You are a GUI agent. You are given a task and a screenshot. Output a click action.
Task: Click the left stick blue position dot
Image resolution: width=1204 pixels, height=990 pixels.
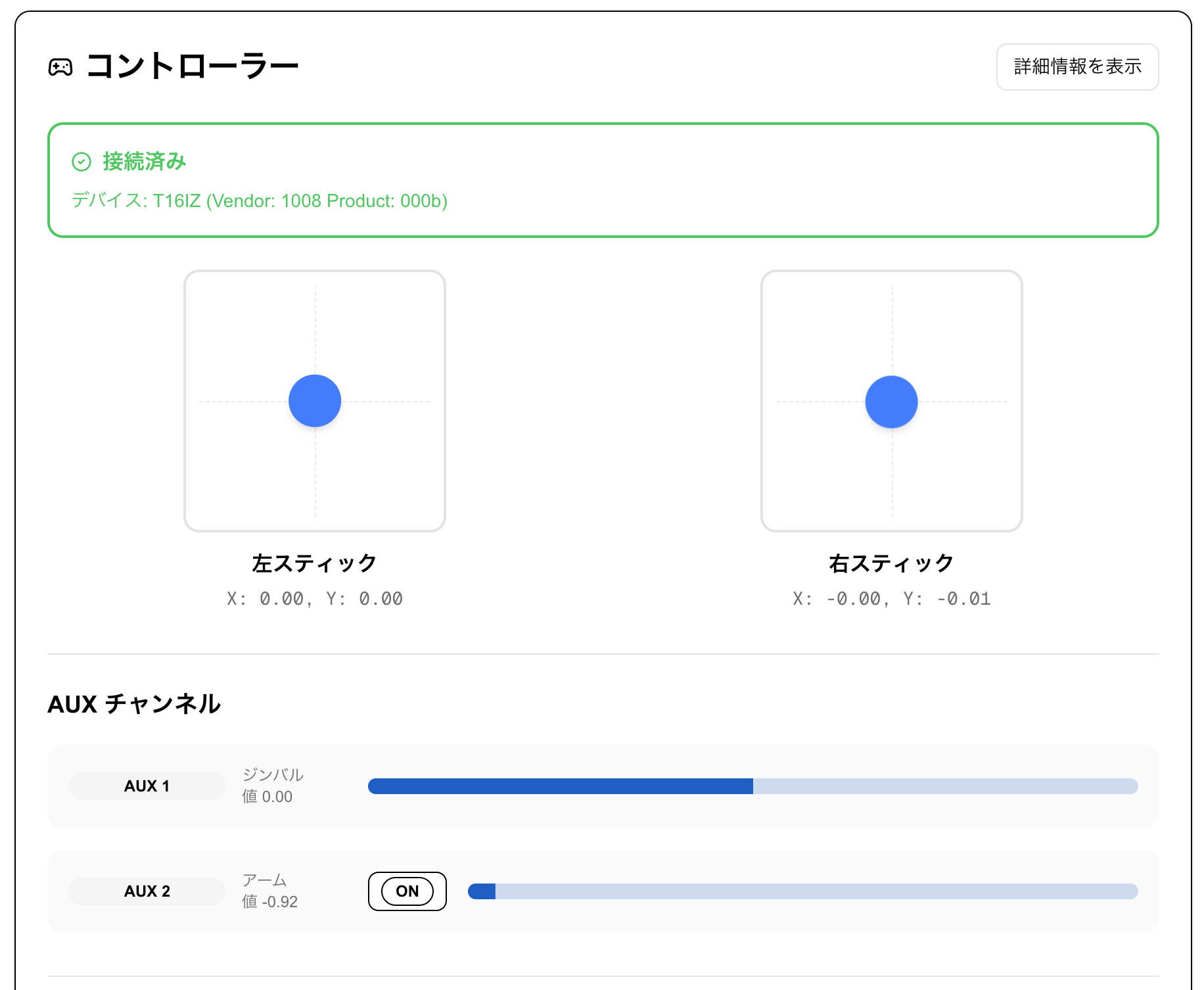315,401
